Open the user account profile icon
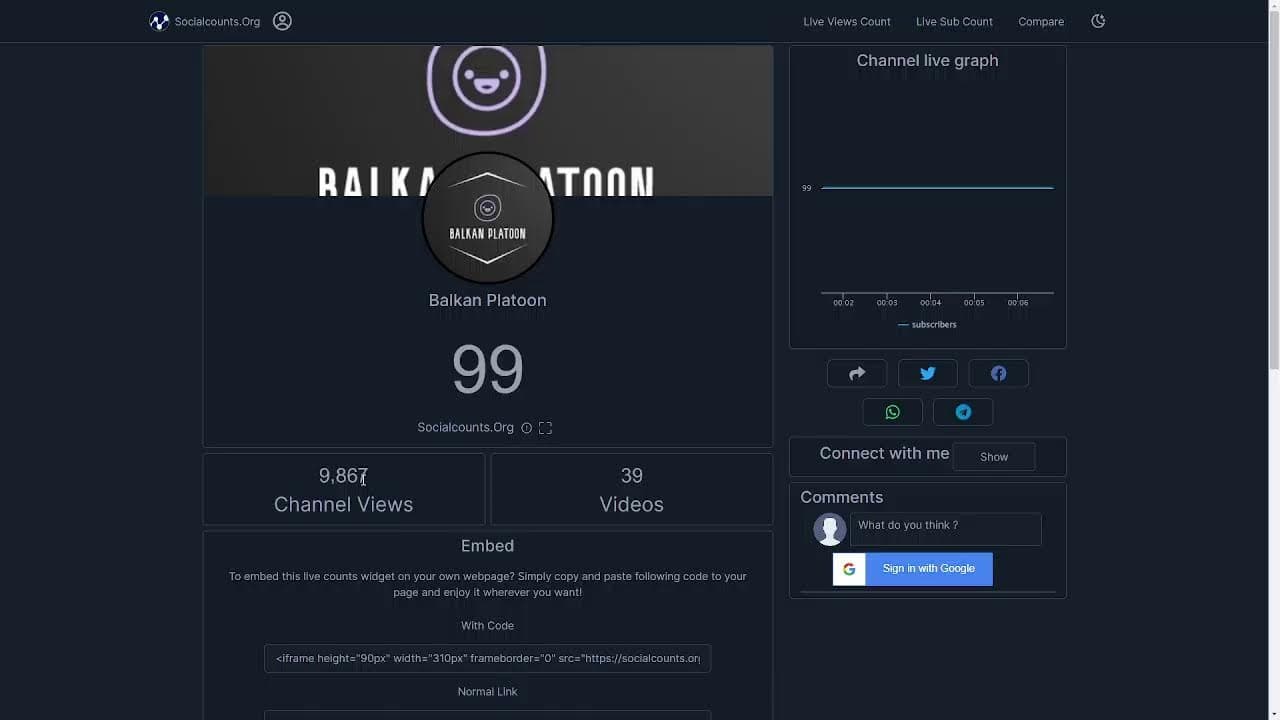This screenshot has height=720, width=1280. 282,21
